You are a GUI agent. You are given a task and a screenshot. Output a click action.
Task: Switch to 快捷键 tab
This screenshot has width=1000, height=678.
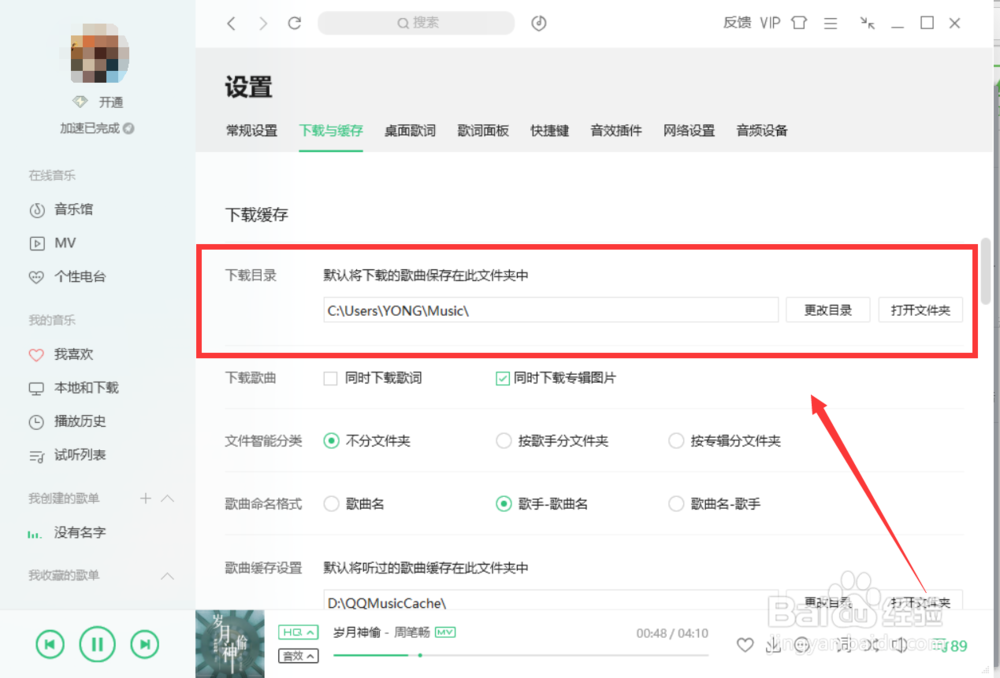pos(550,131)
